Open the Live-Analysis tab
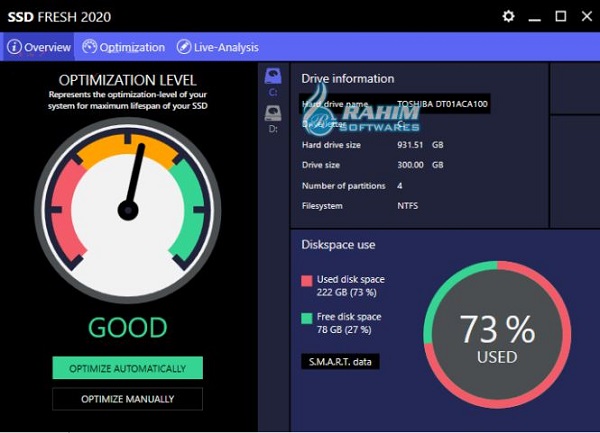The width and height of the screenshot is (600, 433). pos(217,47)
